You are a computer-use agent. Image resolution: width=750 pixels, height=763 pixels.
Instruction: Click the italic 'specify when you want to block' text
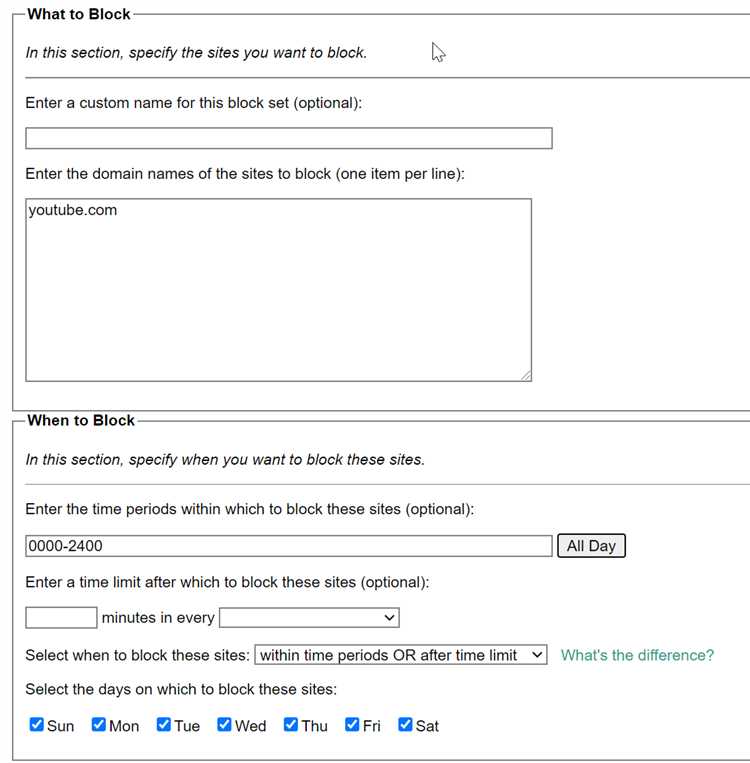pos(225,460)
